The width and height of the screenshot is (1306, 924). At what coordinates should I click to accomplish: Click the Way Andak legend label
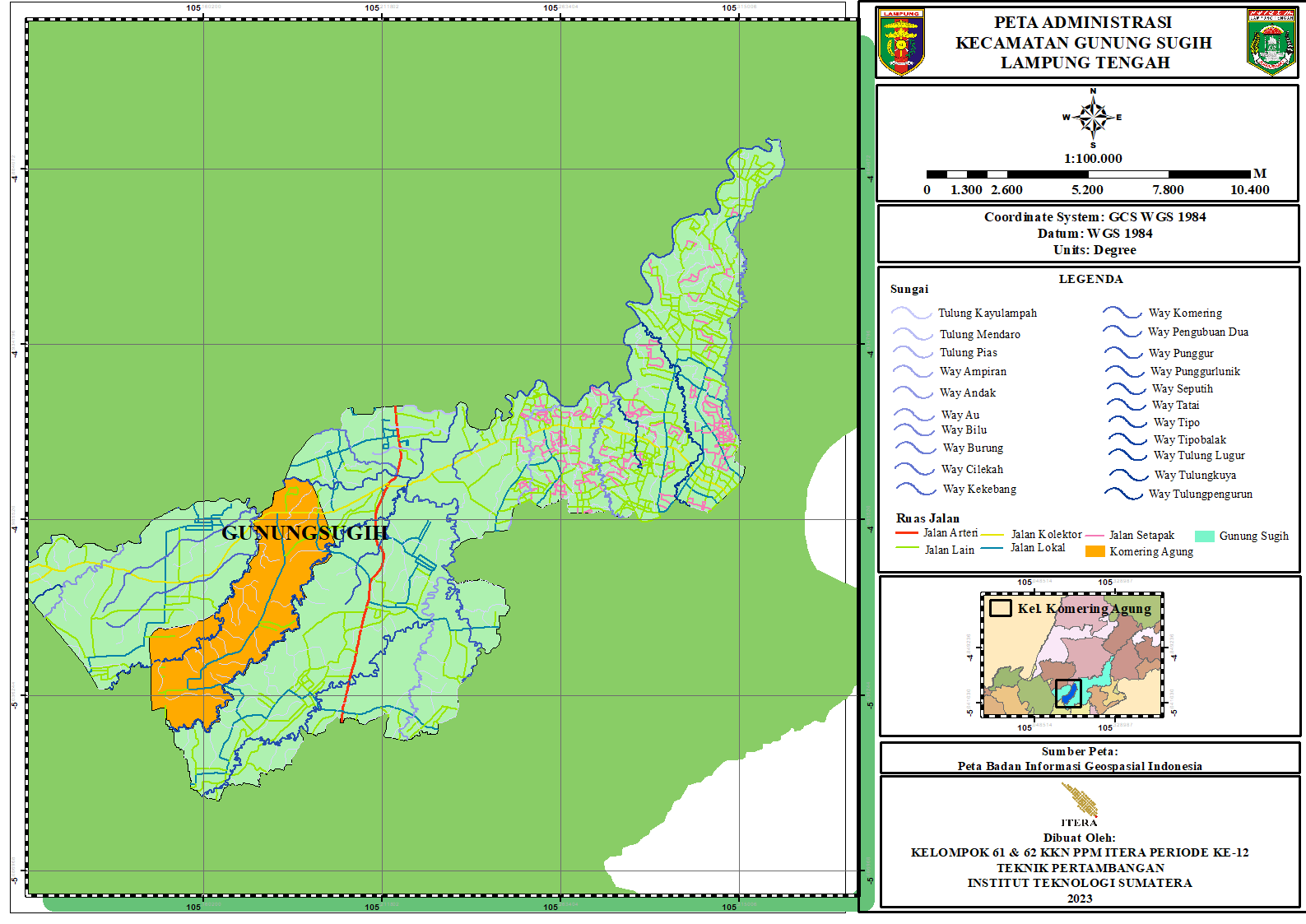968,392
